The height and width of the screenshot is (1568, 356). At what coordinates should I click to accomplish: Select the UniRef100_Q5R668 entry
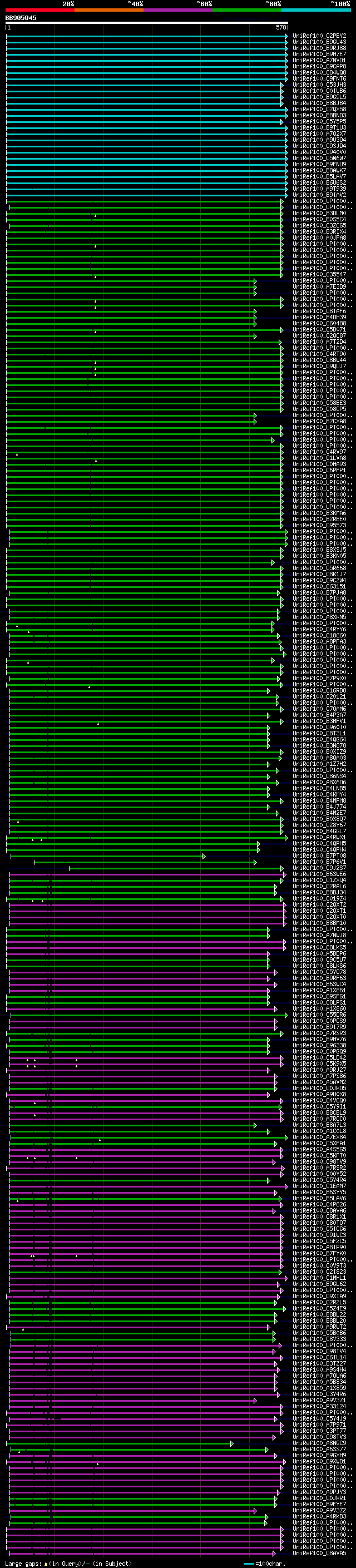click(x=319, y=568)
